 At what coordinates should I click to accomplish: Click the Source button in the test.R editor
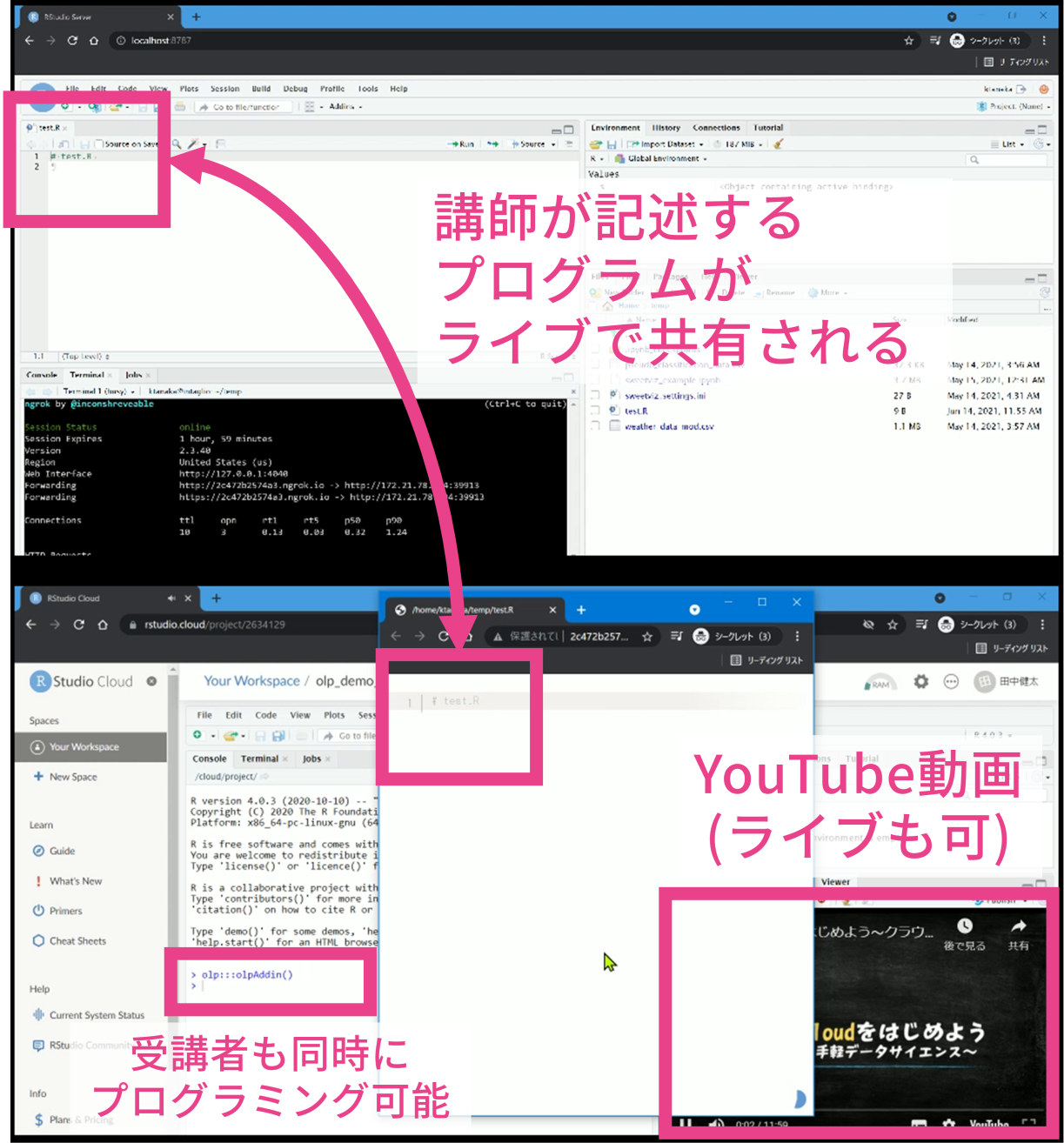(528, 144)
